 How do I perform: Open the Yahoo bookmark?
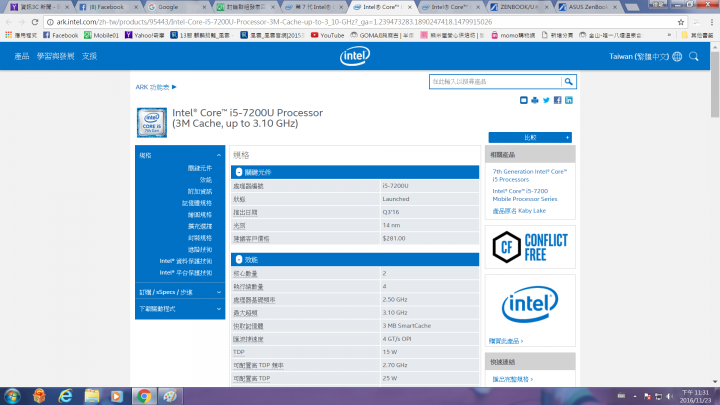click(x=145, y=35)
